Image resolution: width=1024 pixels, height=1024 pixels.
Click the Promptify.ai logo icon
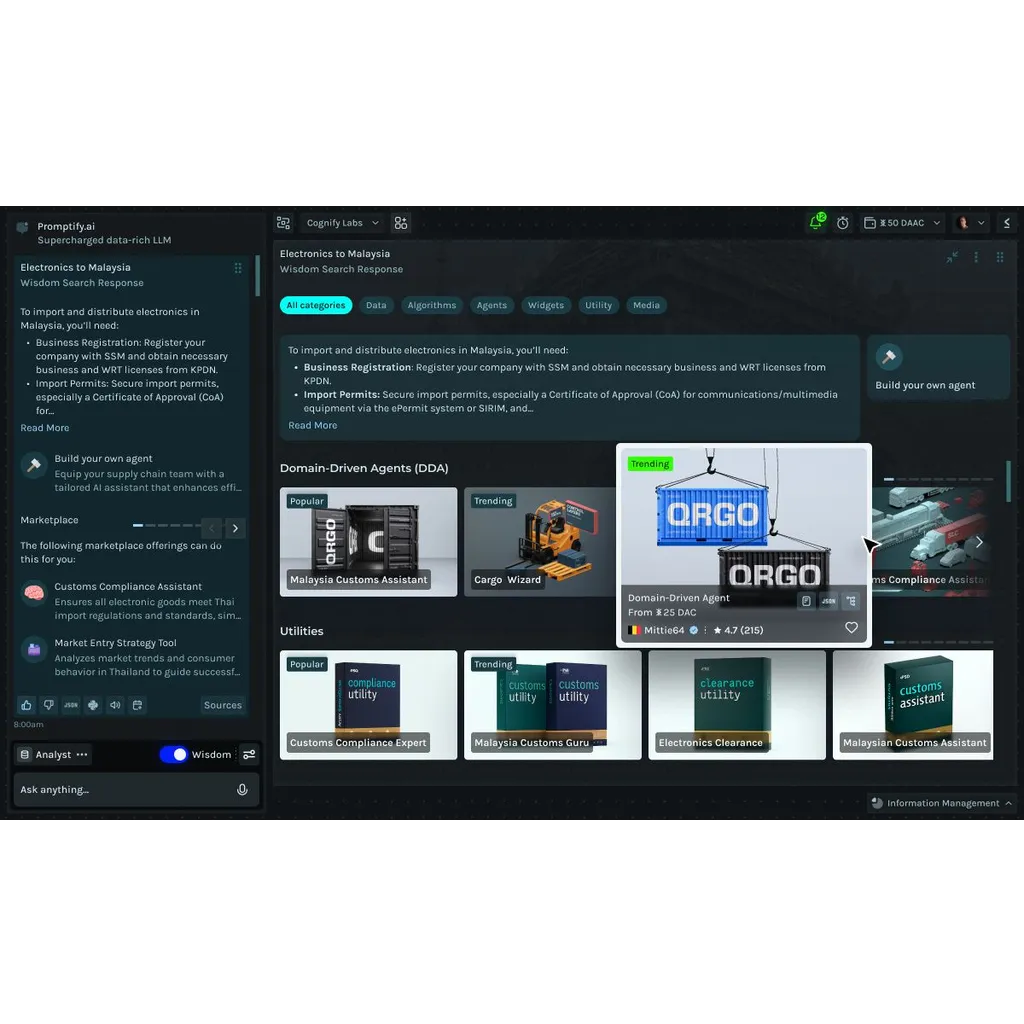click(x=22, y=227)
